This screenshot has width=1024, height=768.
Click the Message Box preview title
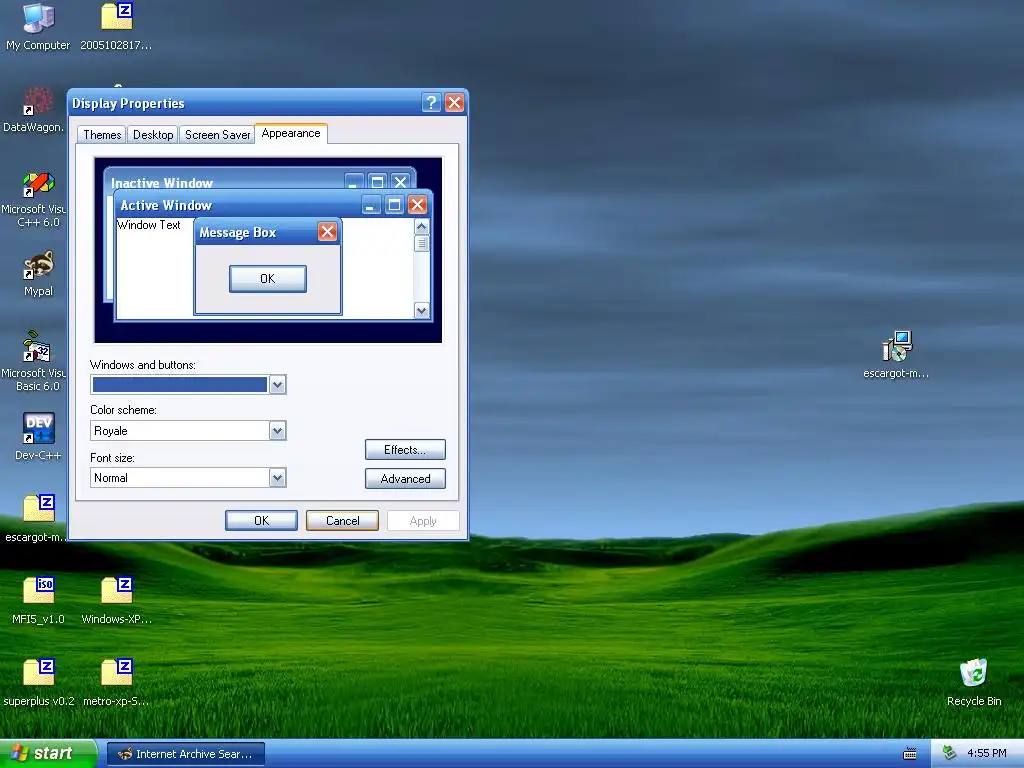(x=238, y=232)
